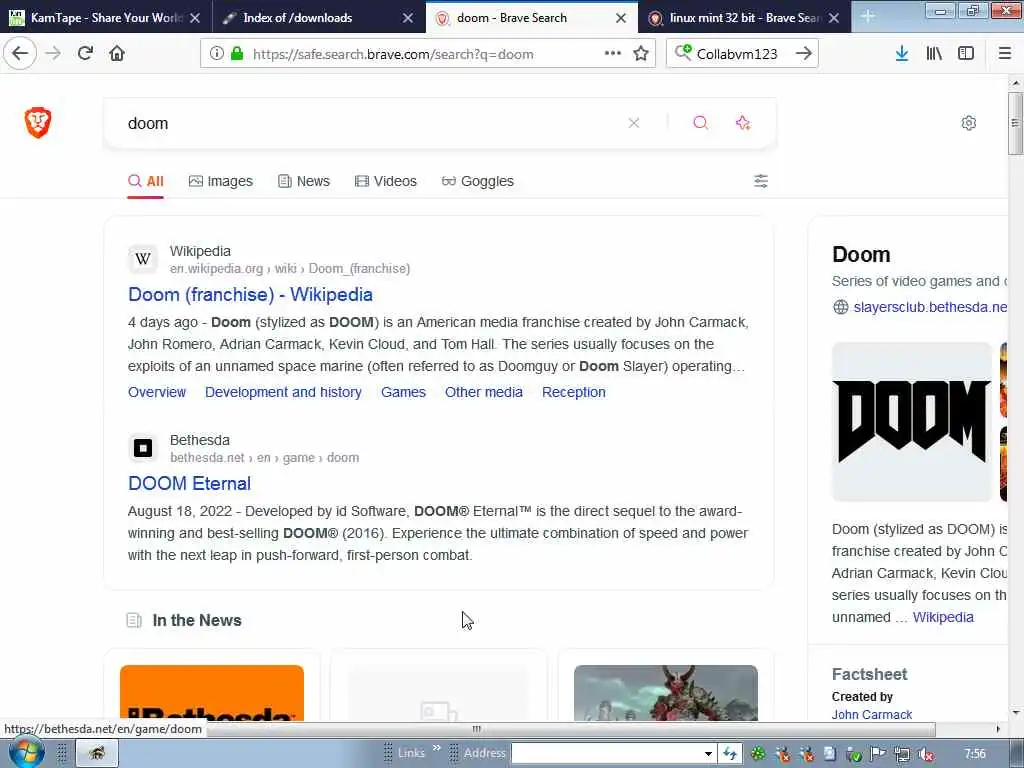
Task: Click the horizontal page scrollbar
Action: tap(476, 729)
